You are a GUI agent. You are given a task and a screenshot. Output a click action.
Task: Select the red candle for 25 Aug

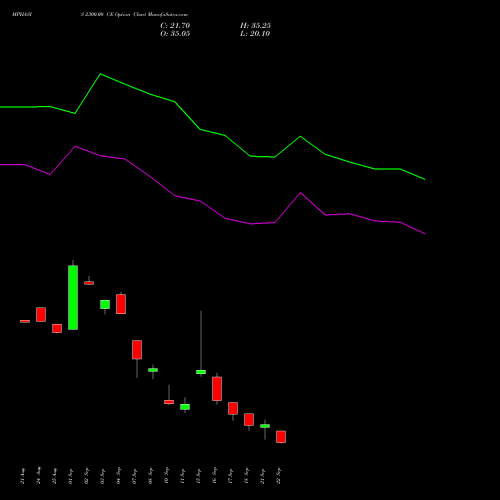tap(57, 328)
